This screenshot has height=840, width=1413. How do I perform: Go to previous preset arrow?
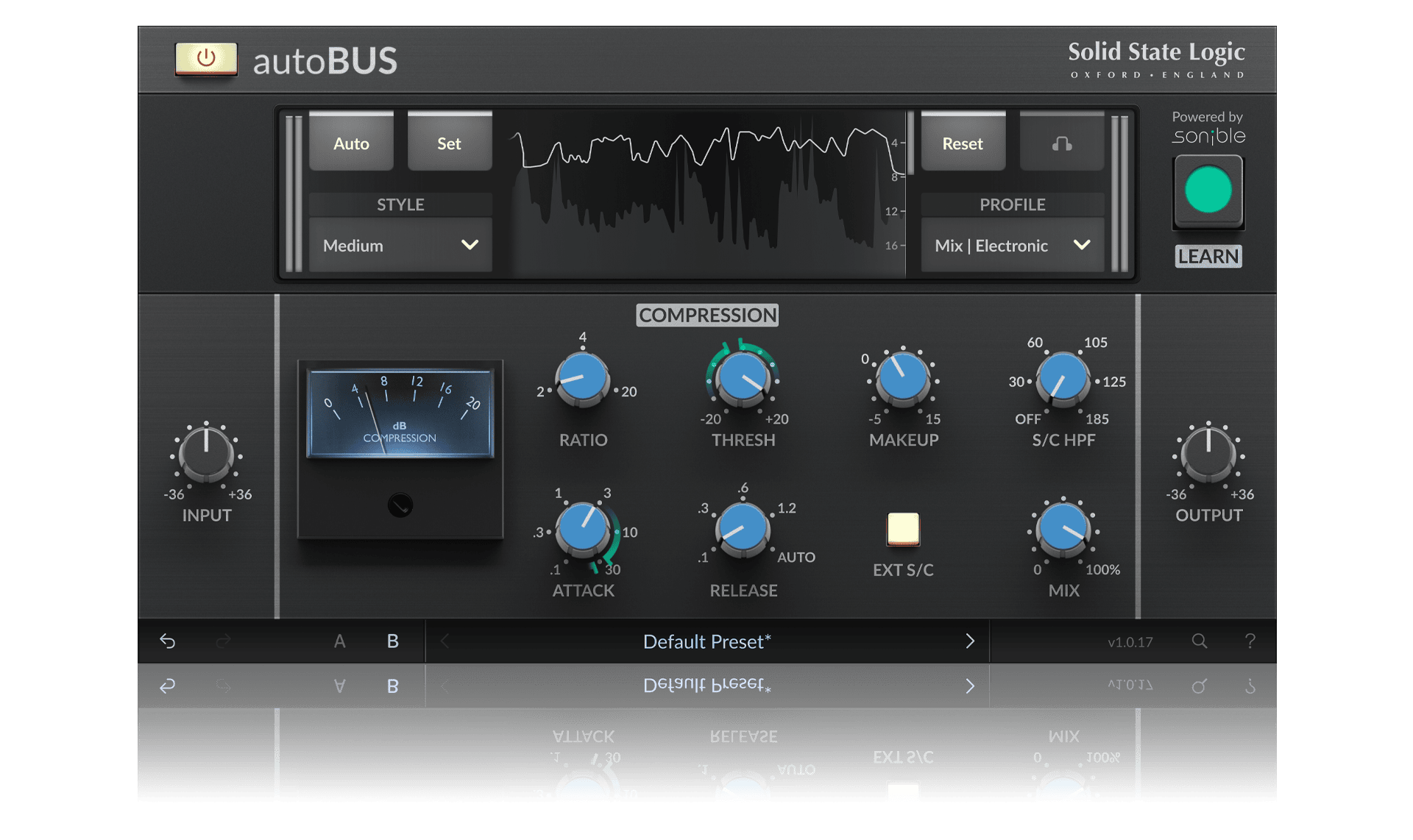[445, 641]
